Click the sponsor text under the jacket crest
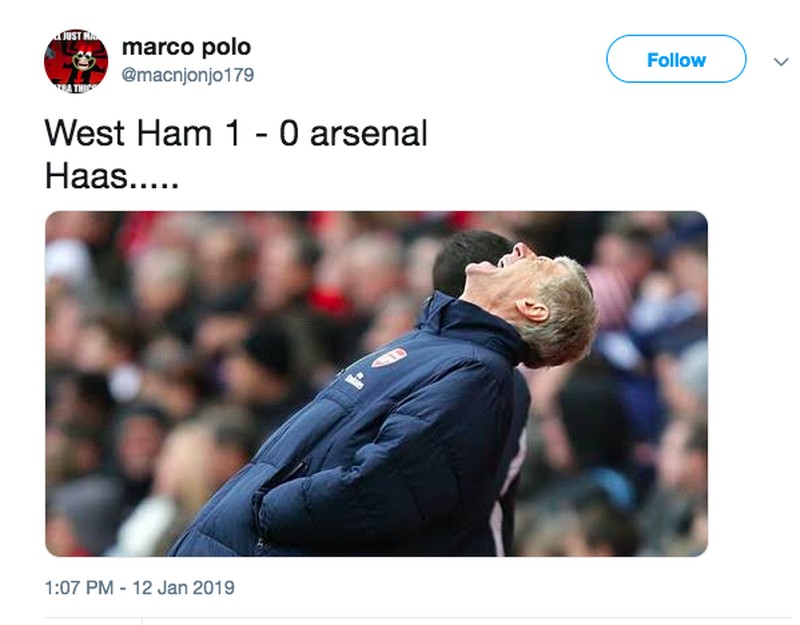 click(x=355, y=380)
